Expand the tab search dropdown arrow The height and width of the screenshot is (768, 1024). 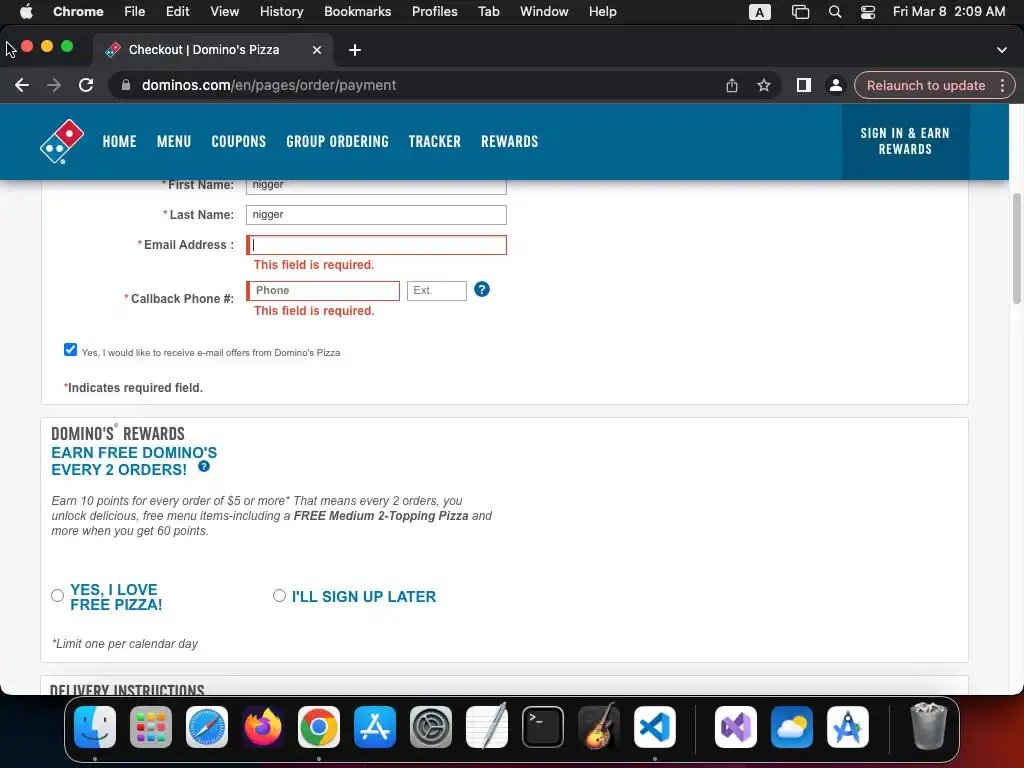pyautogui.click(x=1002, y=50)
